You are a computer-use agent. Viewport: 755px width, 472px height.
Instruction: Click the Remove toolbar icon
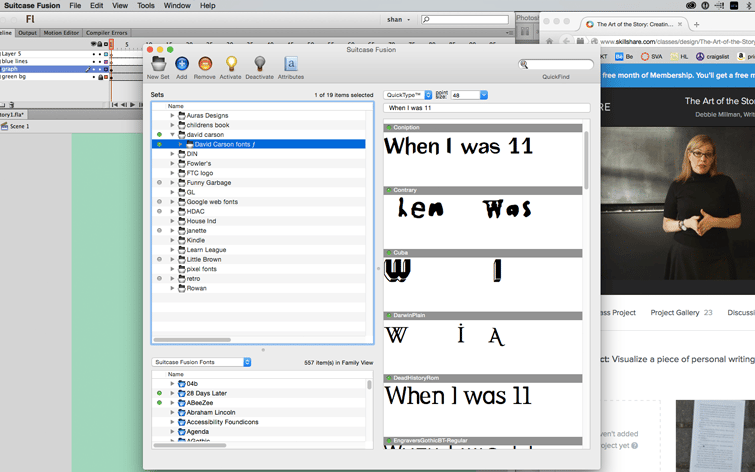pyautogui.click(x=205, y=64)
